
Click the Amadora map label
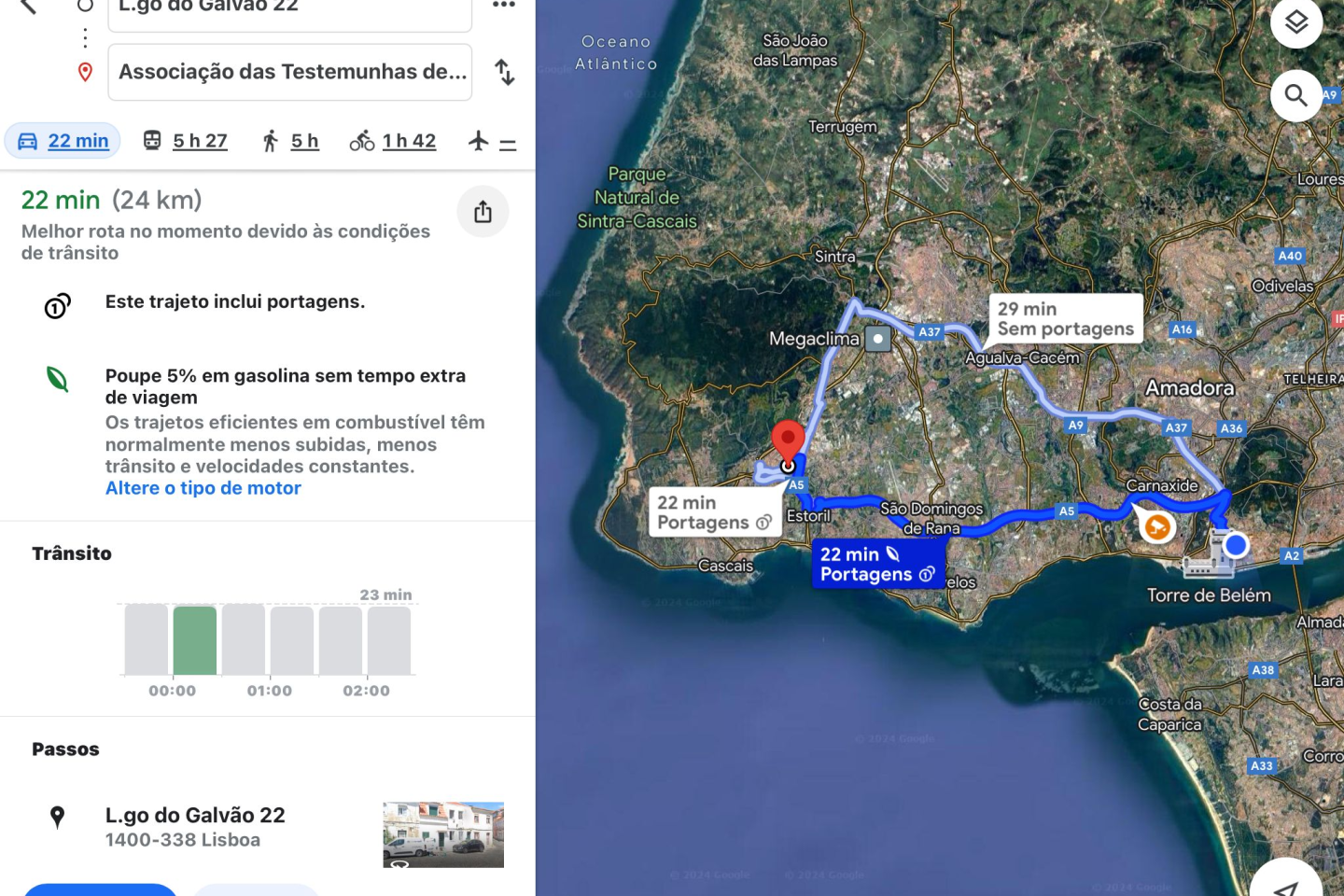coord(1190,387)
